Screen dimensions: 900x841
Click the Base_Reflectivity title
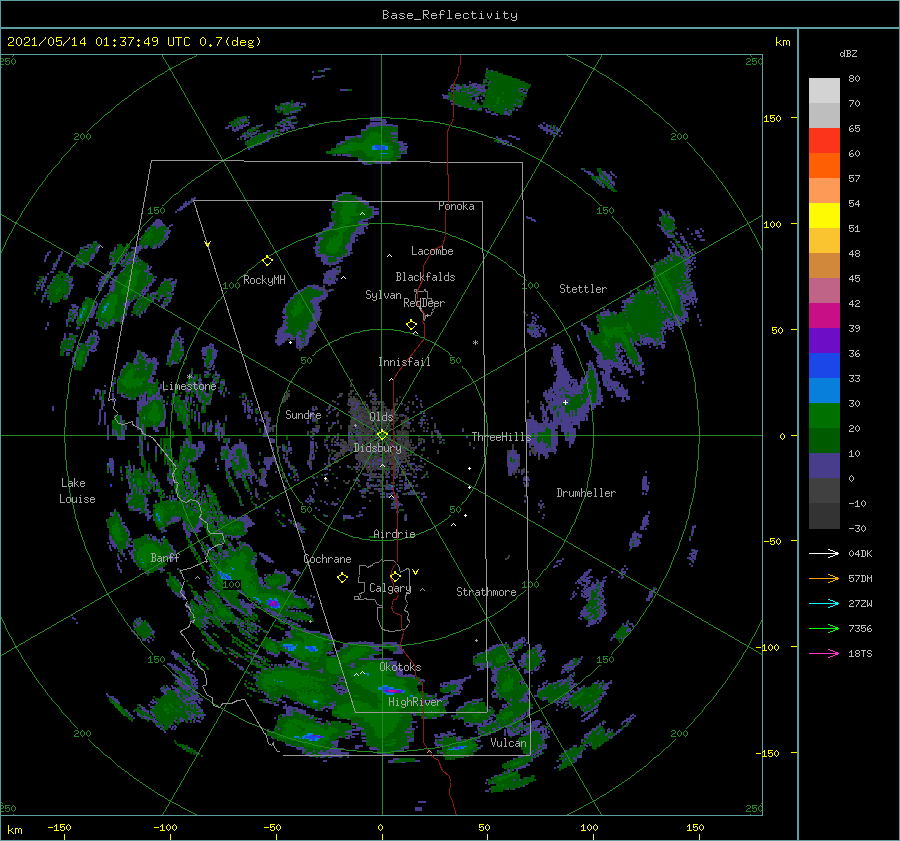450,15
